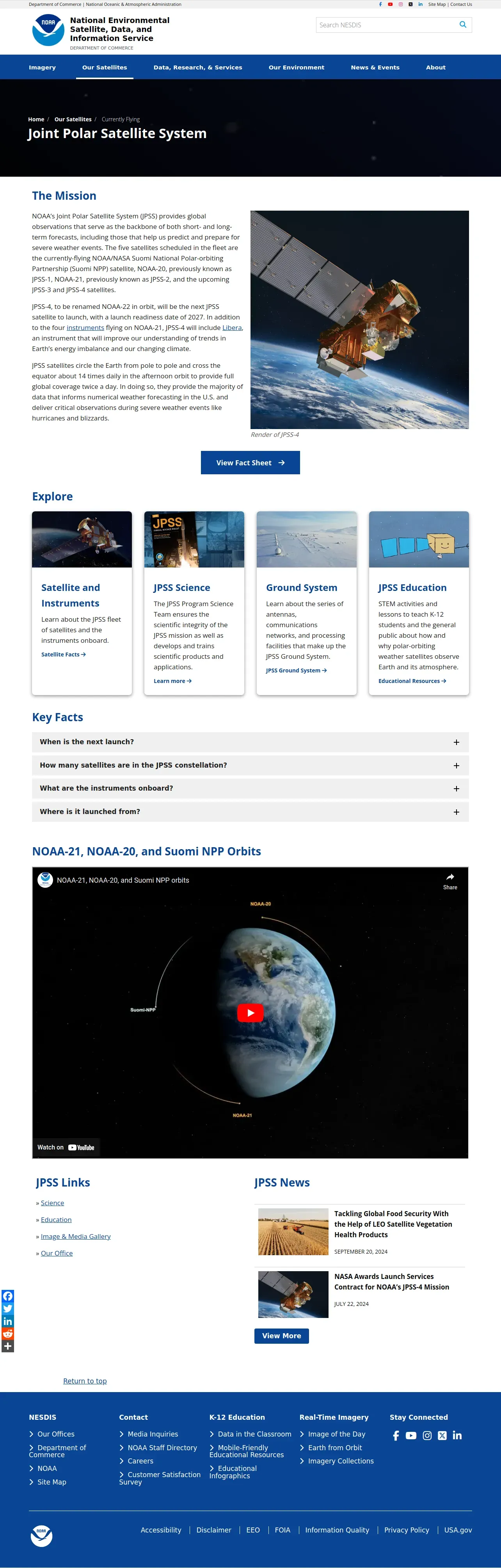Image resolution: width=501 pixels, height=1568 pixels.
Task: Open more share options with the plus sidebar icon
Action: tap(7, 1346)
